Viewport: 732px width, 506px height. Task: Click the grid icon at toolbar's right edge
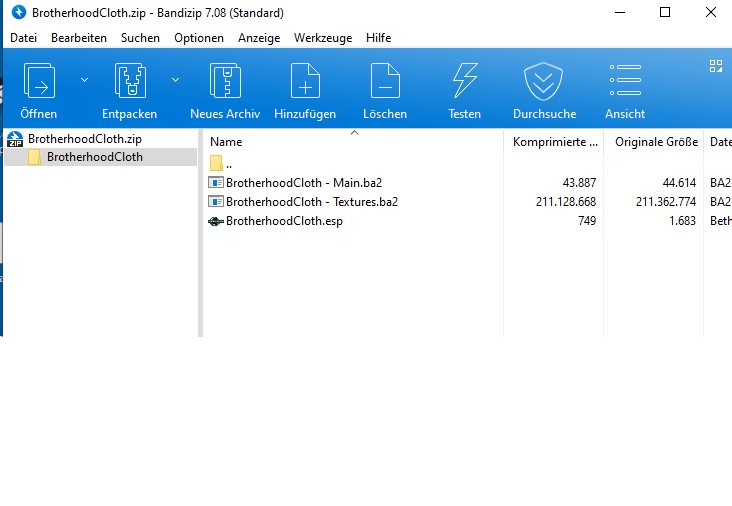click(716, 66)
